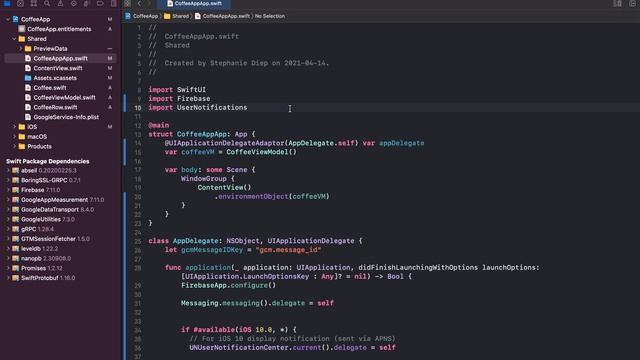Screen dimensions: 640x360
Task: Click 'class AppDelegate' declaration text
Action: coord(183,241)
